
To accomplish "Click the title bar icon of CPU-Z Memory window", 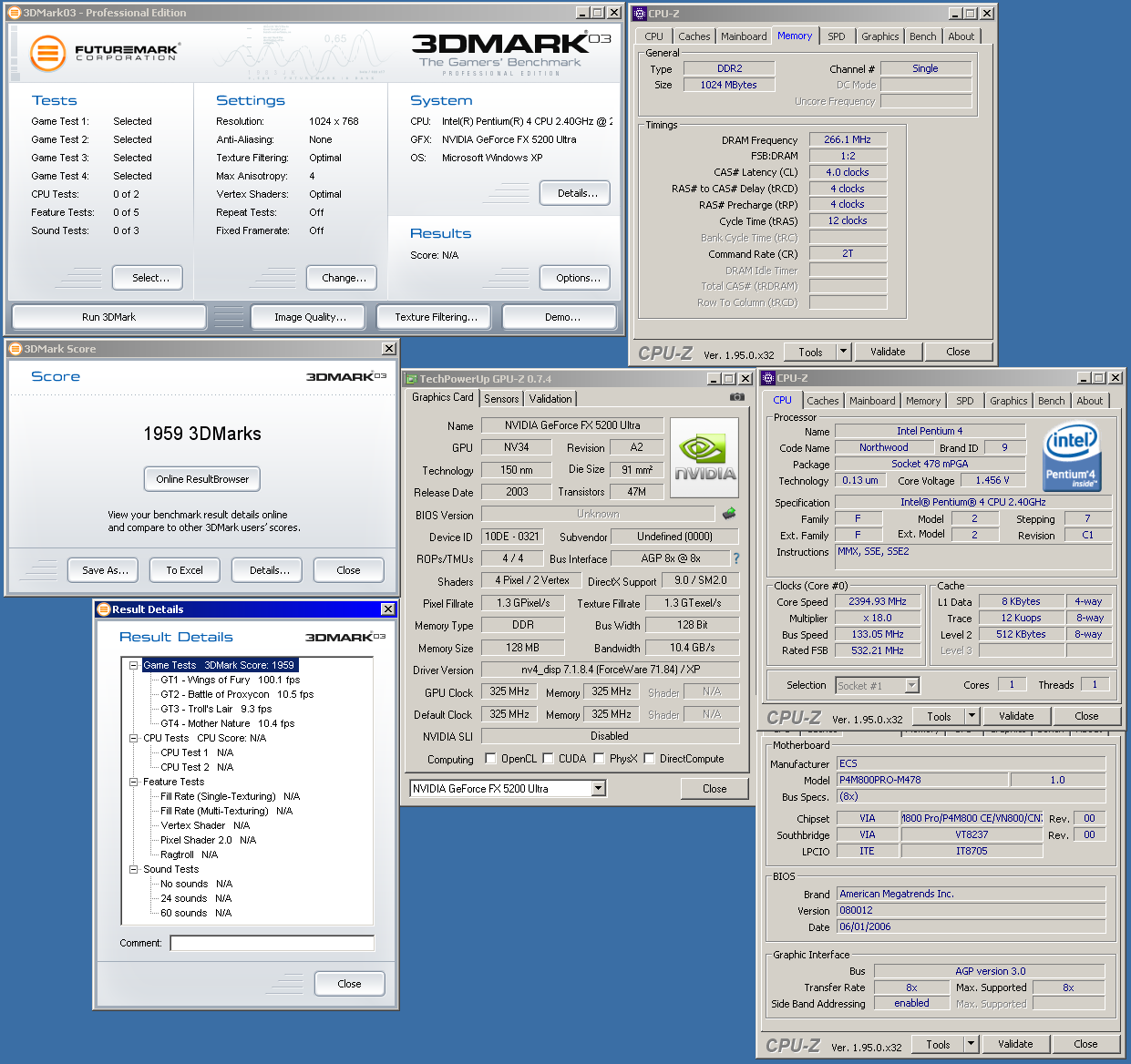I will pyautogui.click(x=640, y=14).
